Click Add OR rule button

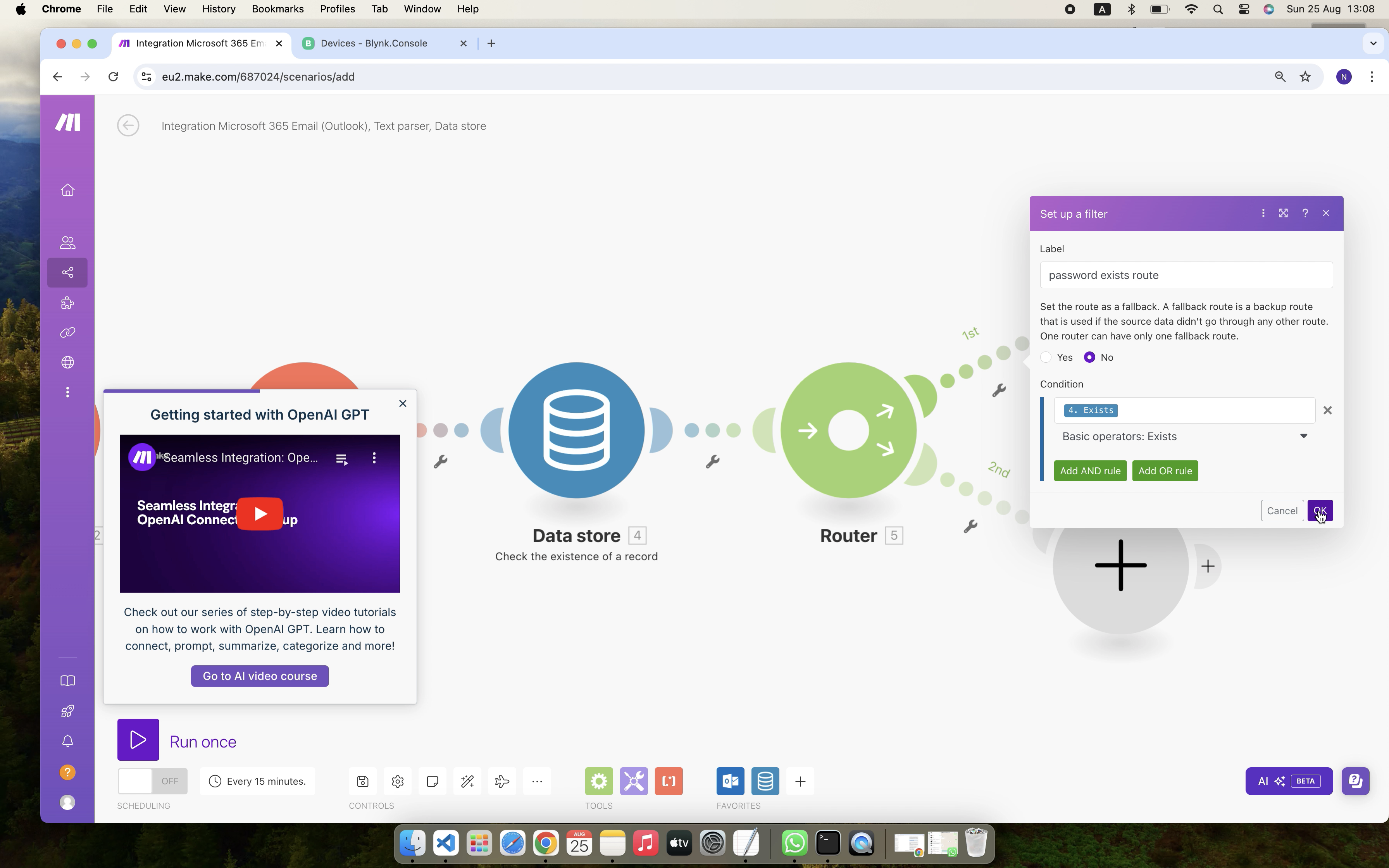(1165, 471)
